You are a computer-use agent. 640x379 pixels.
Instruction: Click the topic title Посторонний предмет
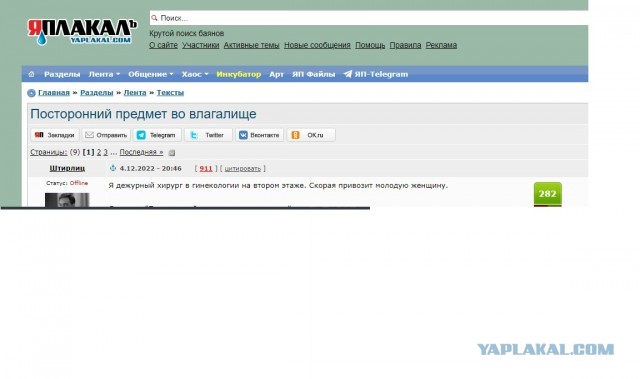point(143,114)
